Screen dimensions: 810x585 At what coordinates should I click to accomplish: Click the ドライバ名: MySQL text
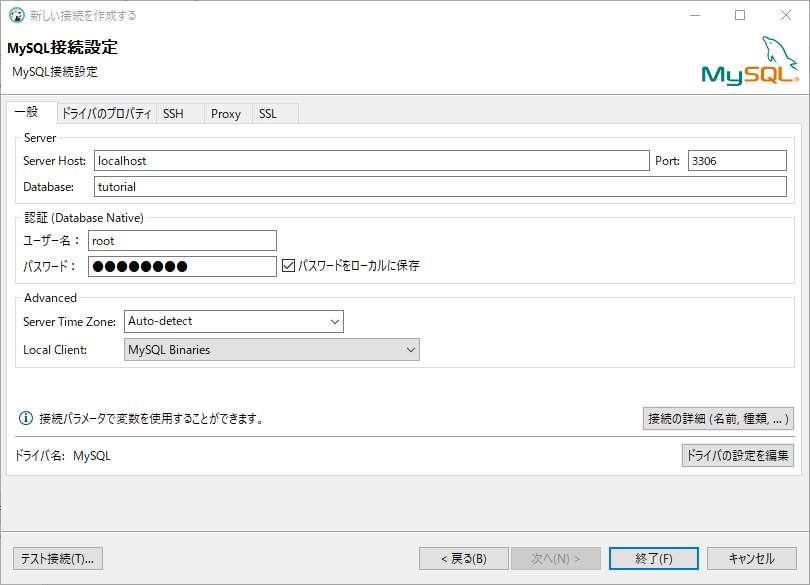[x=63, y=456]
